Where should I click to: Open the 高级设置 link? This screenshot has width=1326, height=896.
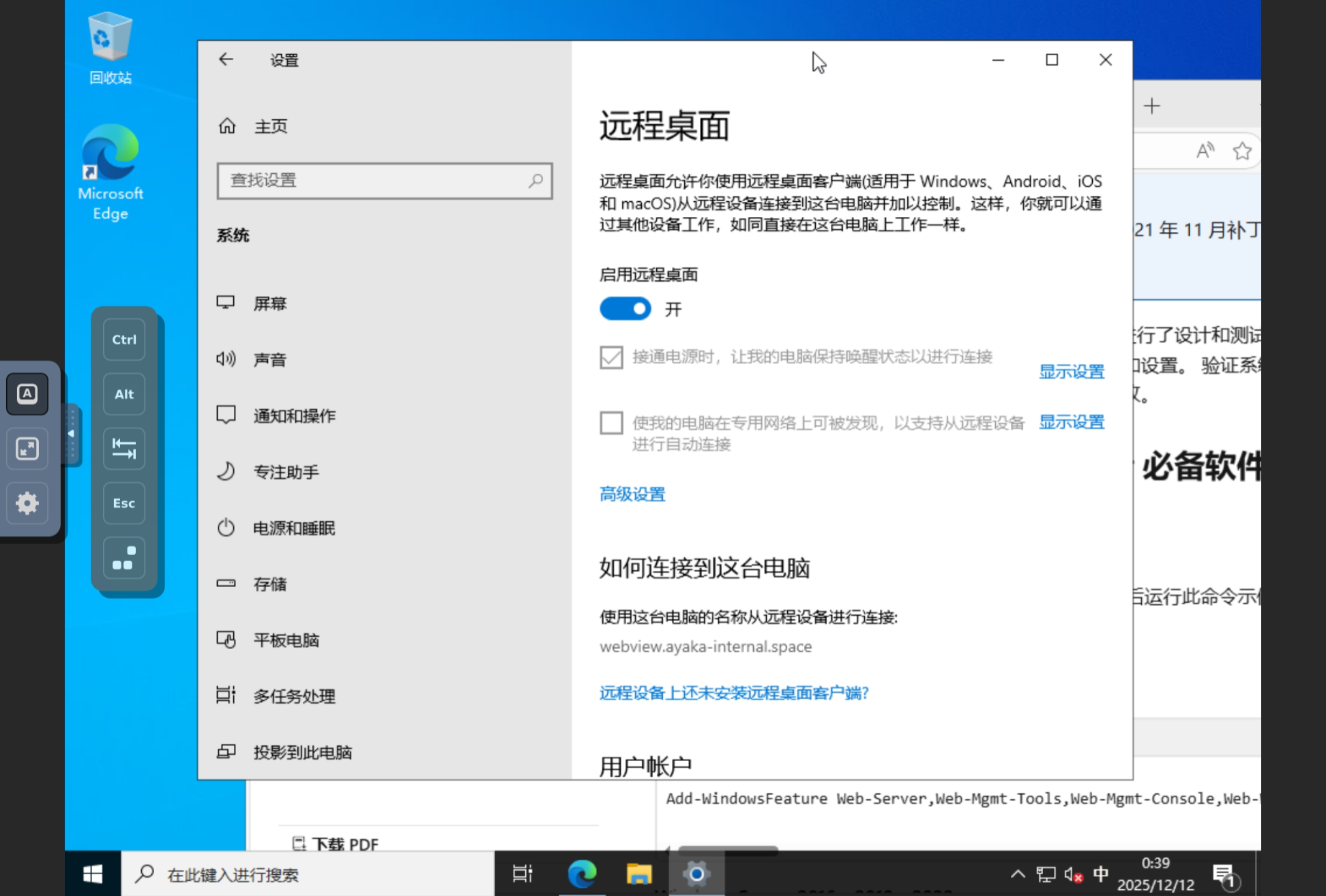(632, 494)
